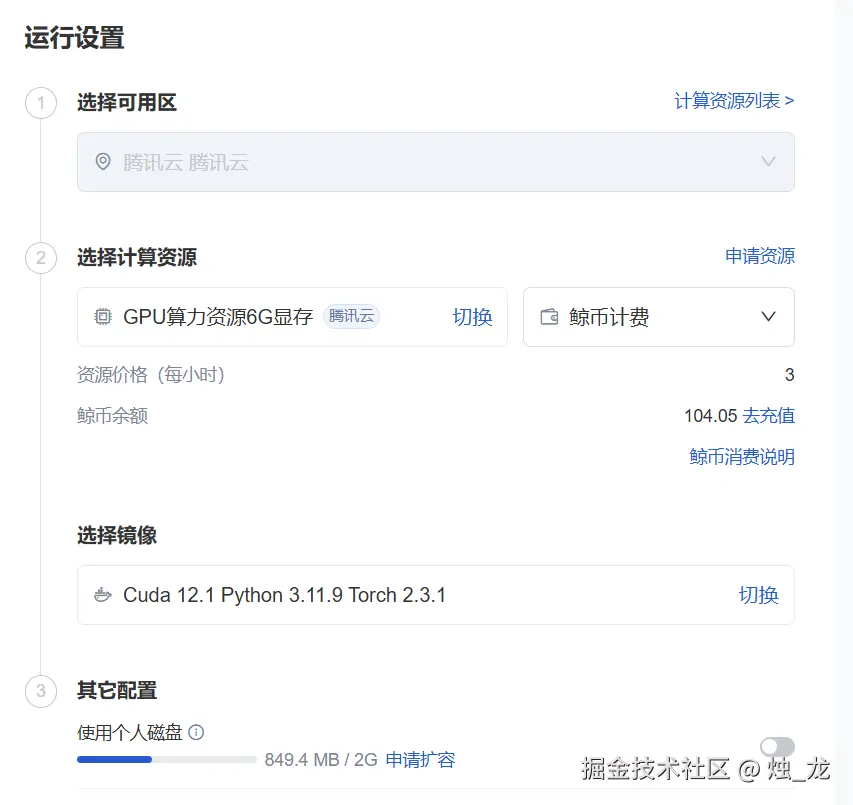Toggle the 使用个人磁盘 switch
Screen dimensions: 853x805
tap(776, 747)
